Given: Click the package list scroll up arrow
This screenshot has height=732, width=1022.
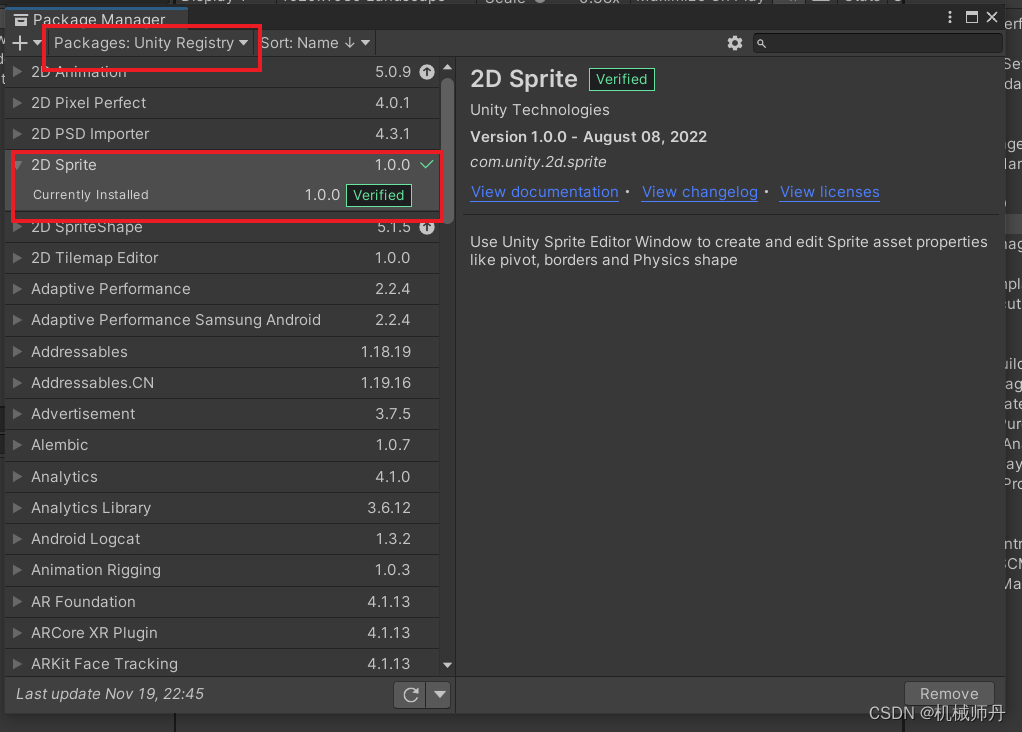Looking at the screenshot, I should (x=447, y=67).
